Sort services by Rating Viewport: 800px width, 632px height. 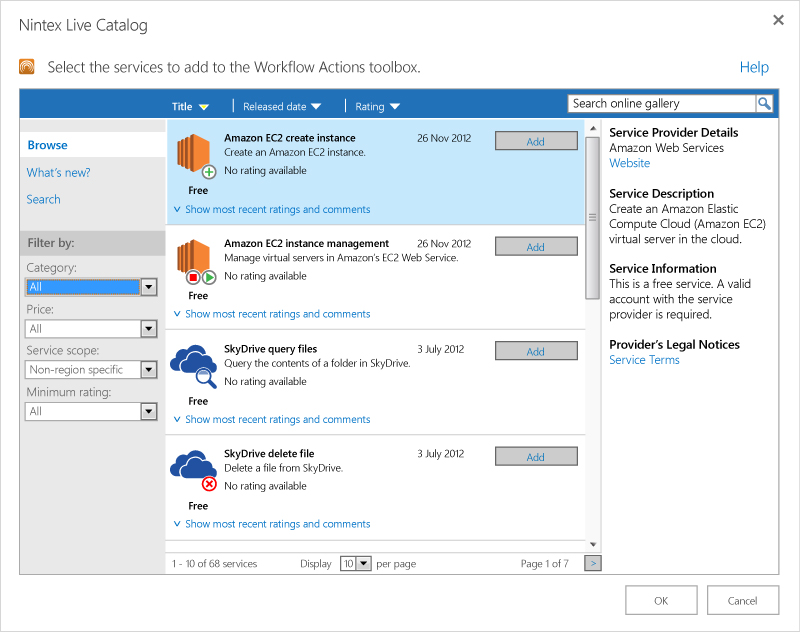(378, 107)
